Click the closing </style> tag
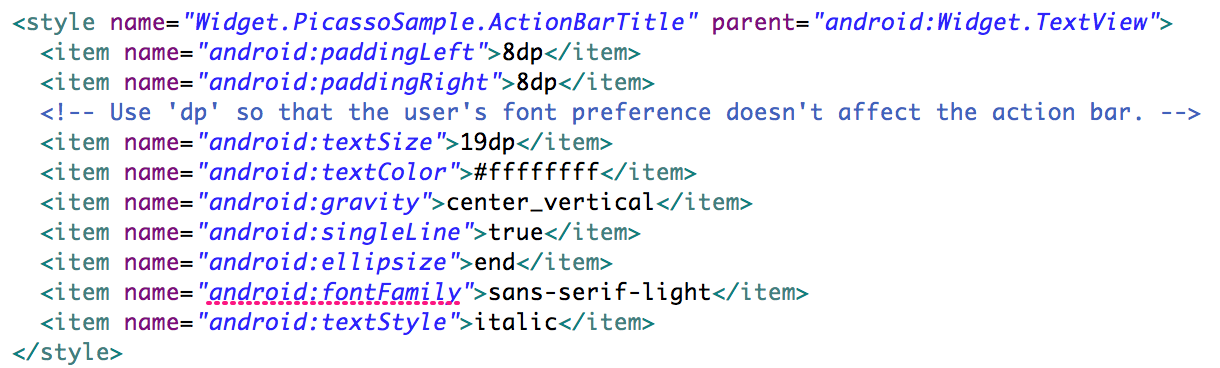This screenshot has width=1220, height=368. pyautogui.click(x=67, y=352)
